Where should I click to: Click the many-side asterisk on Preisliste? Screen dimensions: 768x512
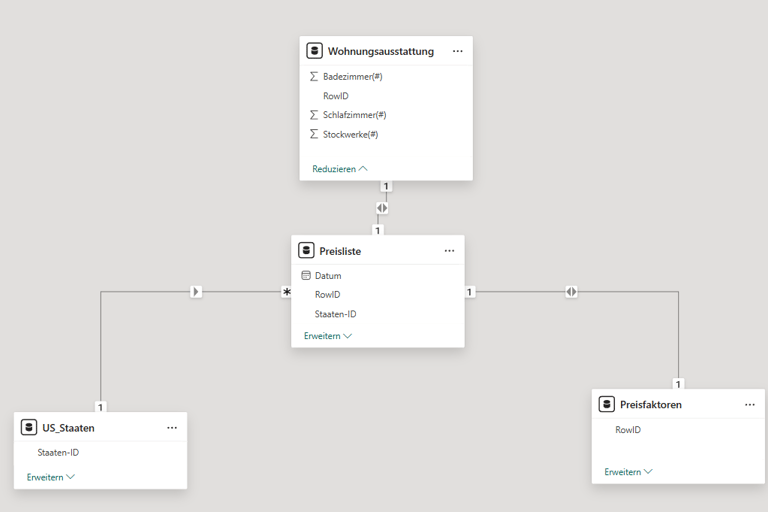(287, 292)
